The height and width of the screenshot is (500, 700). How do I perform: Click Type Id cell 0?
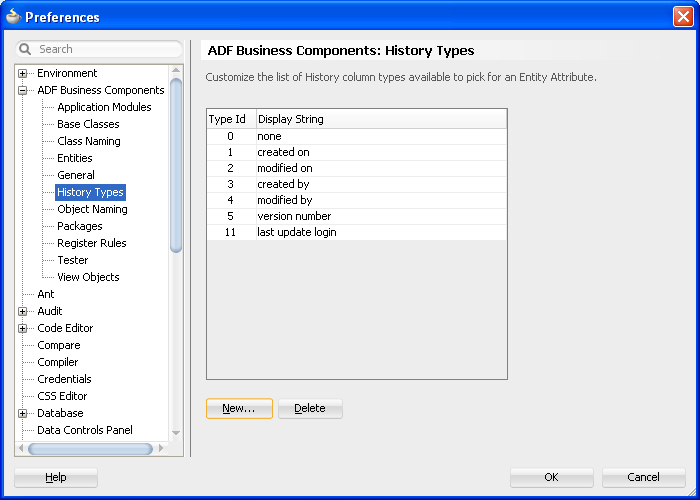(230, 136)
